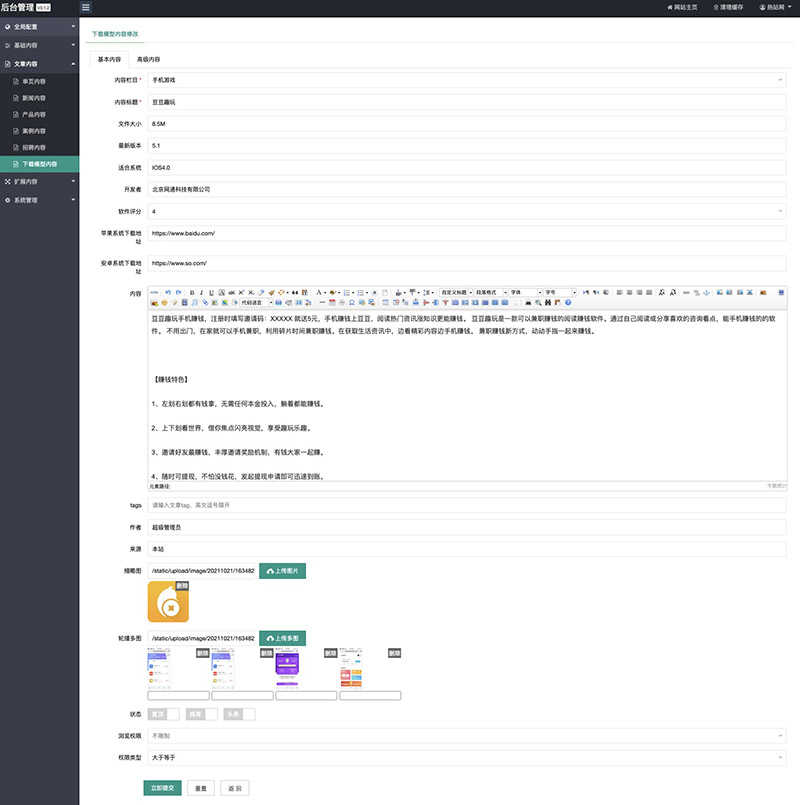Click the horizontal rule icon
Image resolution: width=800 pixels, height=805 pixels.
pyautogui.click(x=322, y=302)
